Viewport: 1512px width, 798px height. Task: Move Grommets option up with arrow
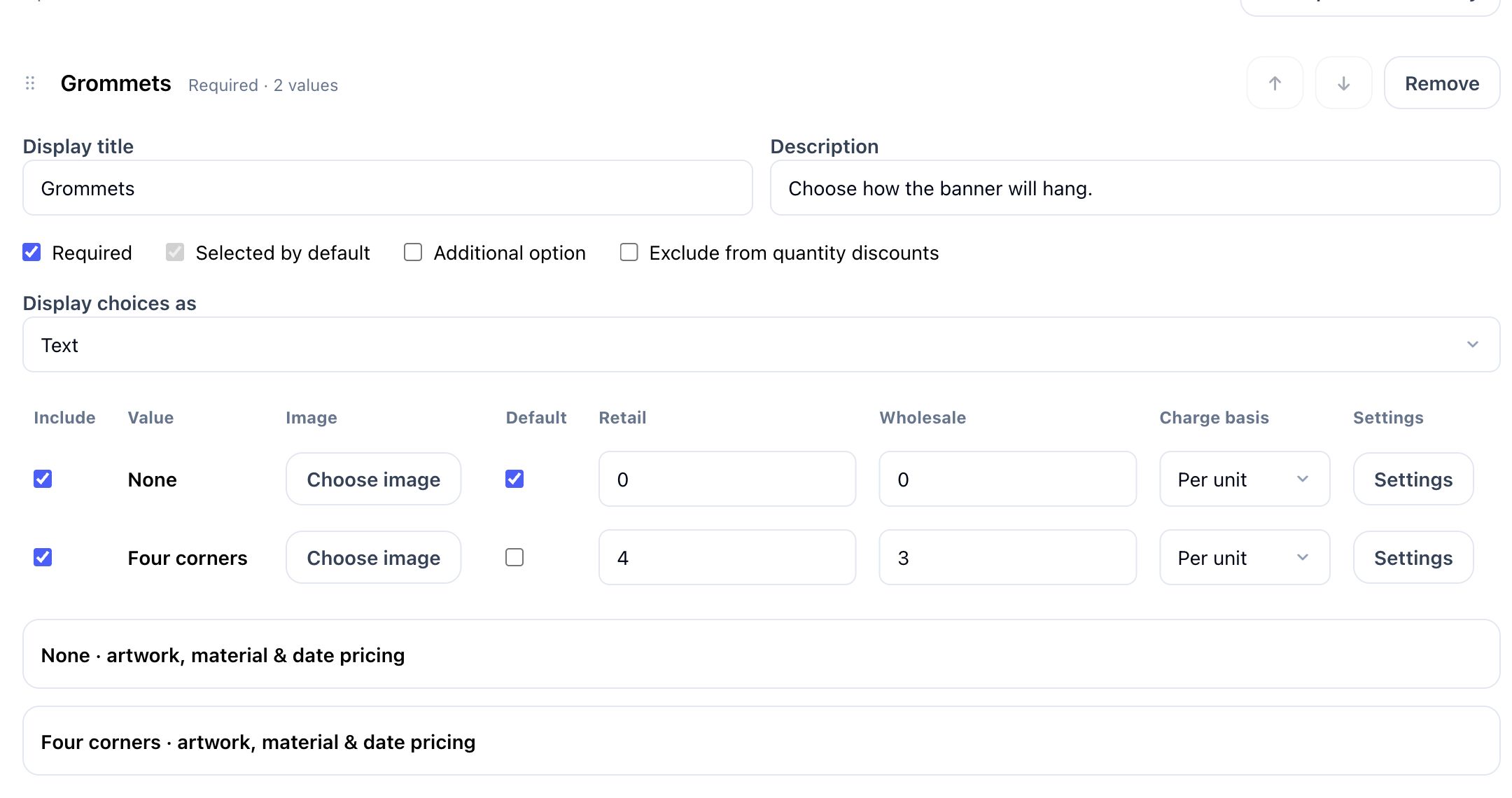(1275, 83)
